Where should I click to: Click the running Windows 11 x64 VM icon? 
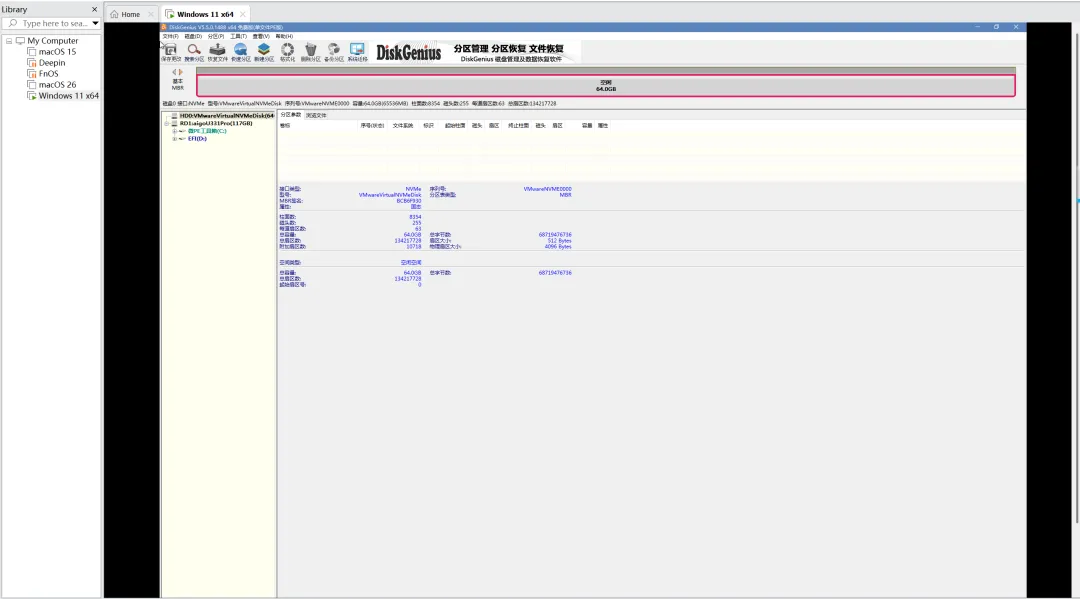(x=32, y=96)
